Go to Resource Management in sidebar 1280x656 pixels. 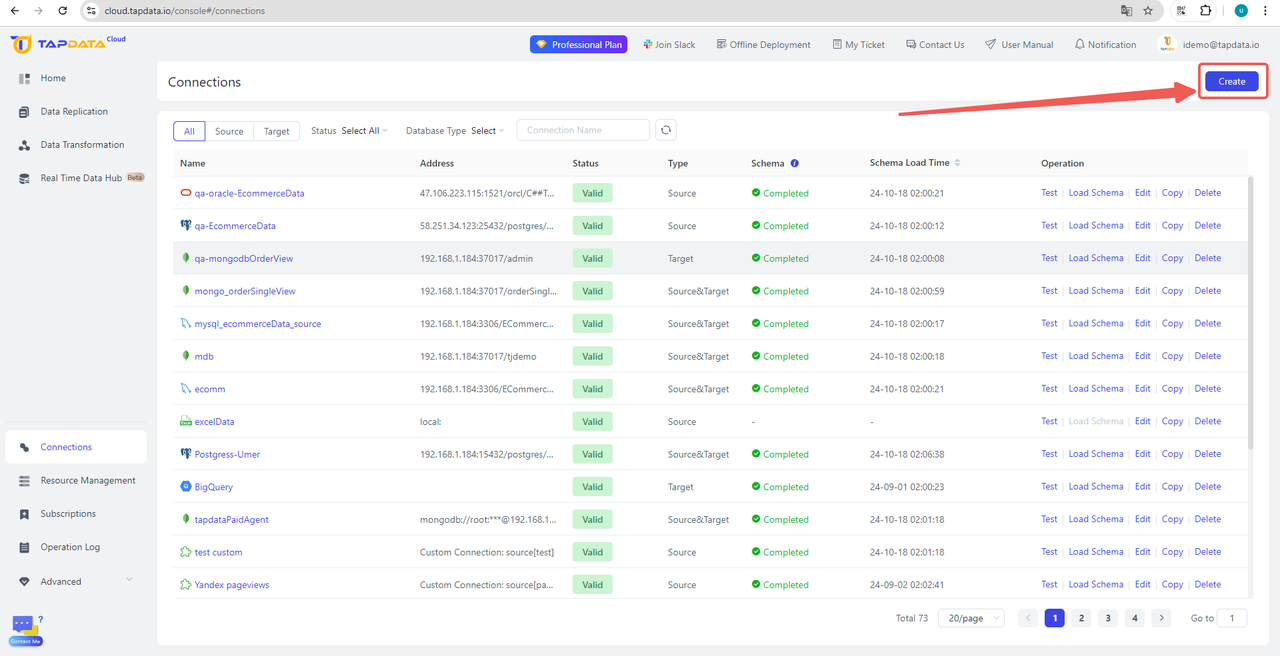(87, 481)
